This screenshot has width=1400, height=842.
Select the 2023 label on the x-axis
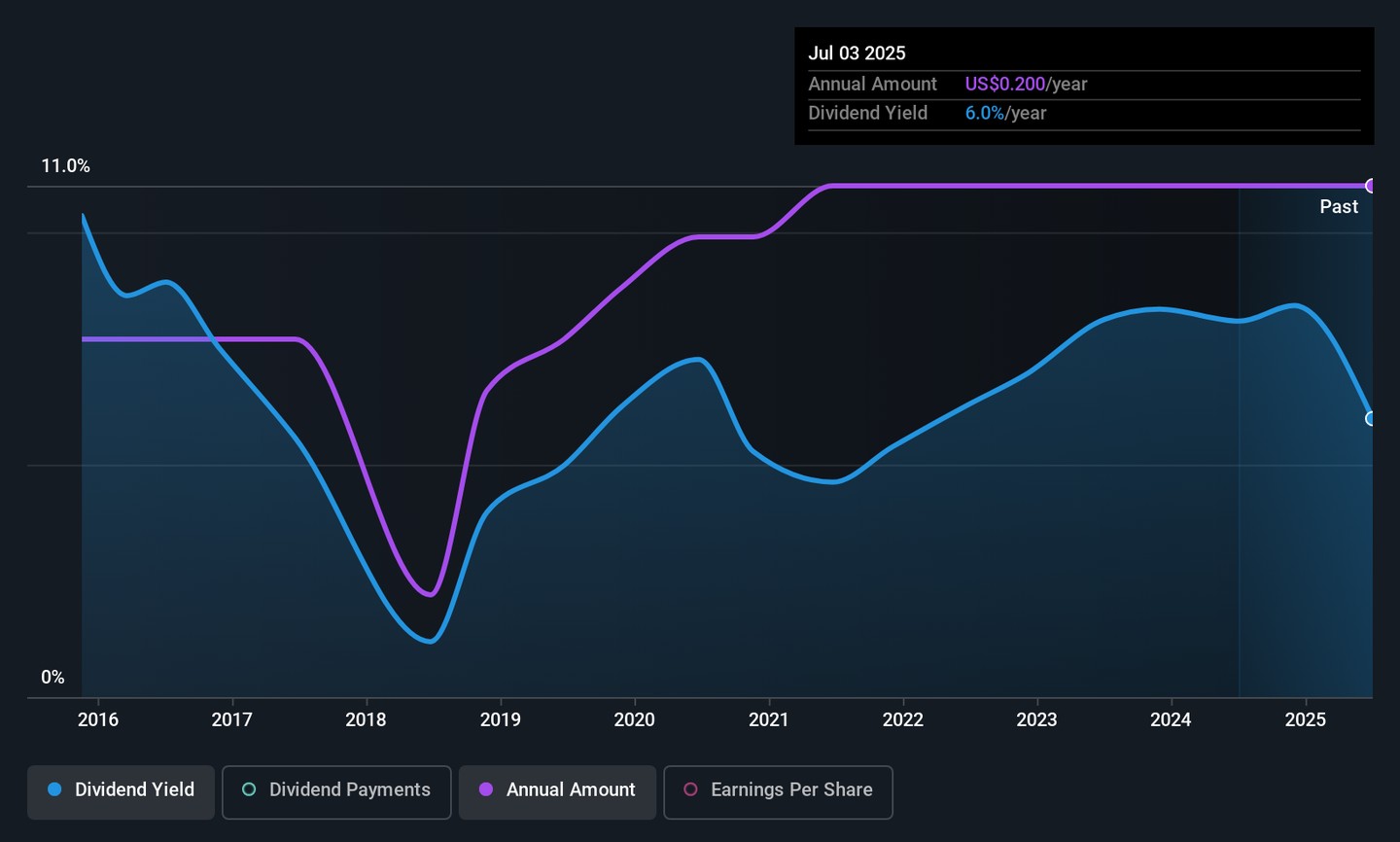1037,719
